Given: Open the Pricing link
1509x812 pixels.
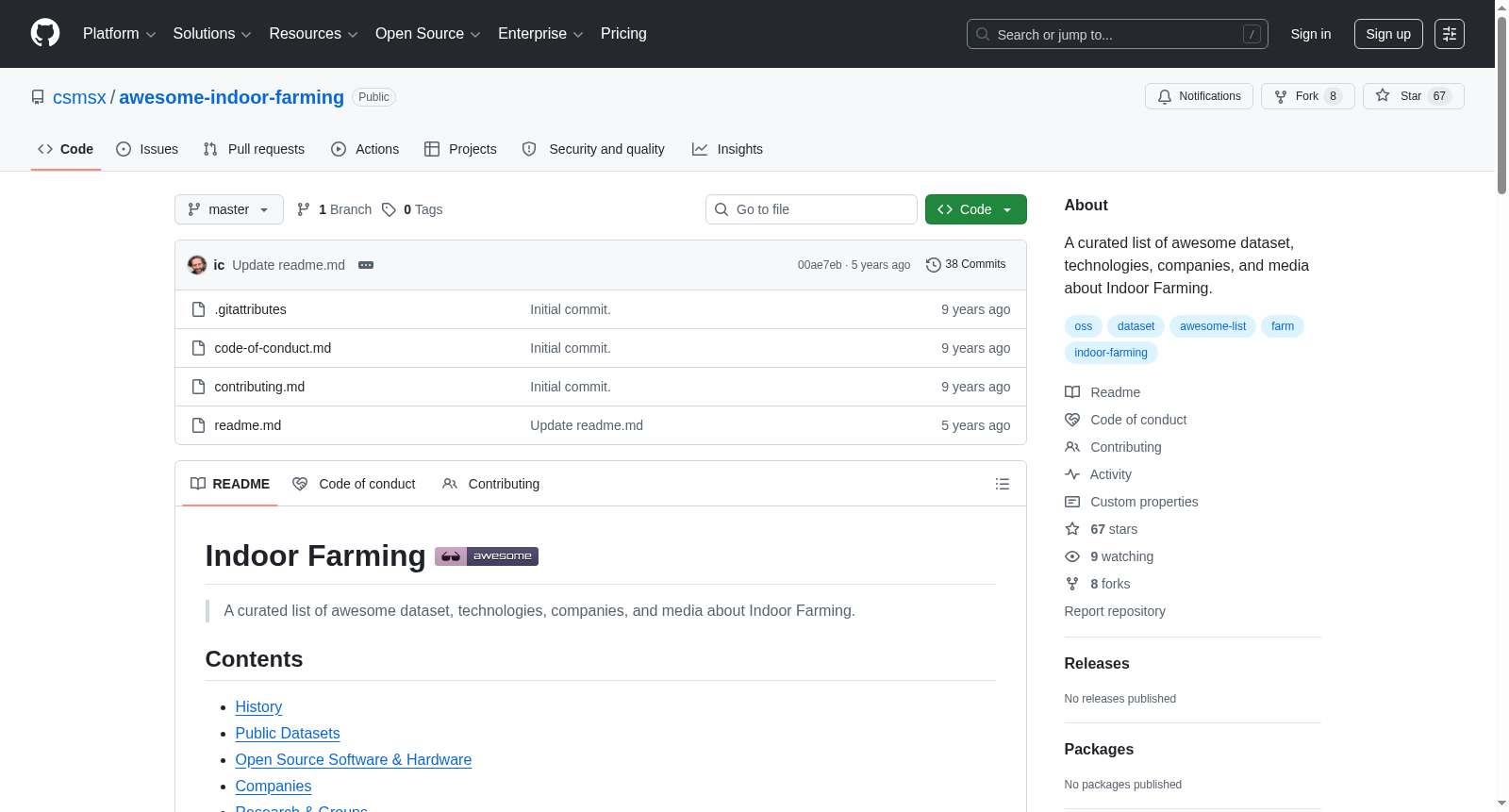Looking at the screenshot, I should pyautogui.click(x=623, y=34).
